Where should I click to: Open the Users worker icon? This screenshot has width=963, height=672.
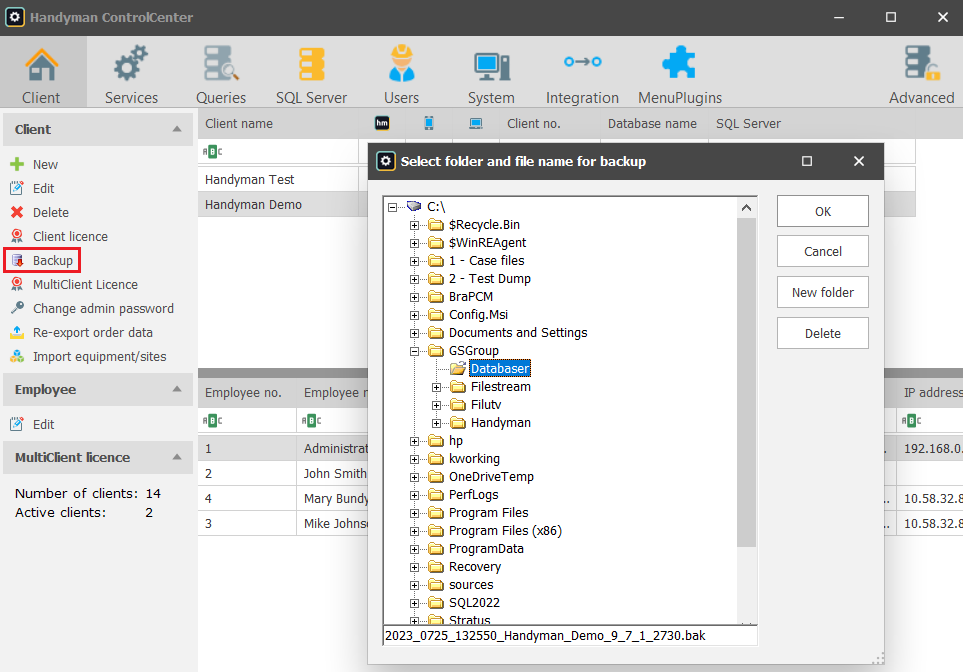click(402, 63)
